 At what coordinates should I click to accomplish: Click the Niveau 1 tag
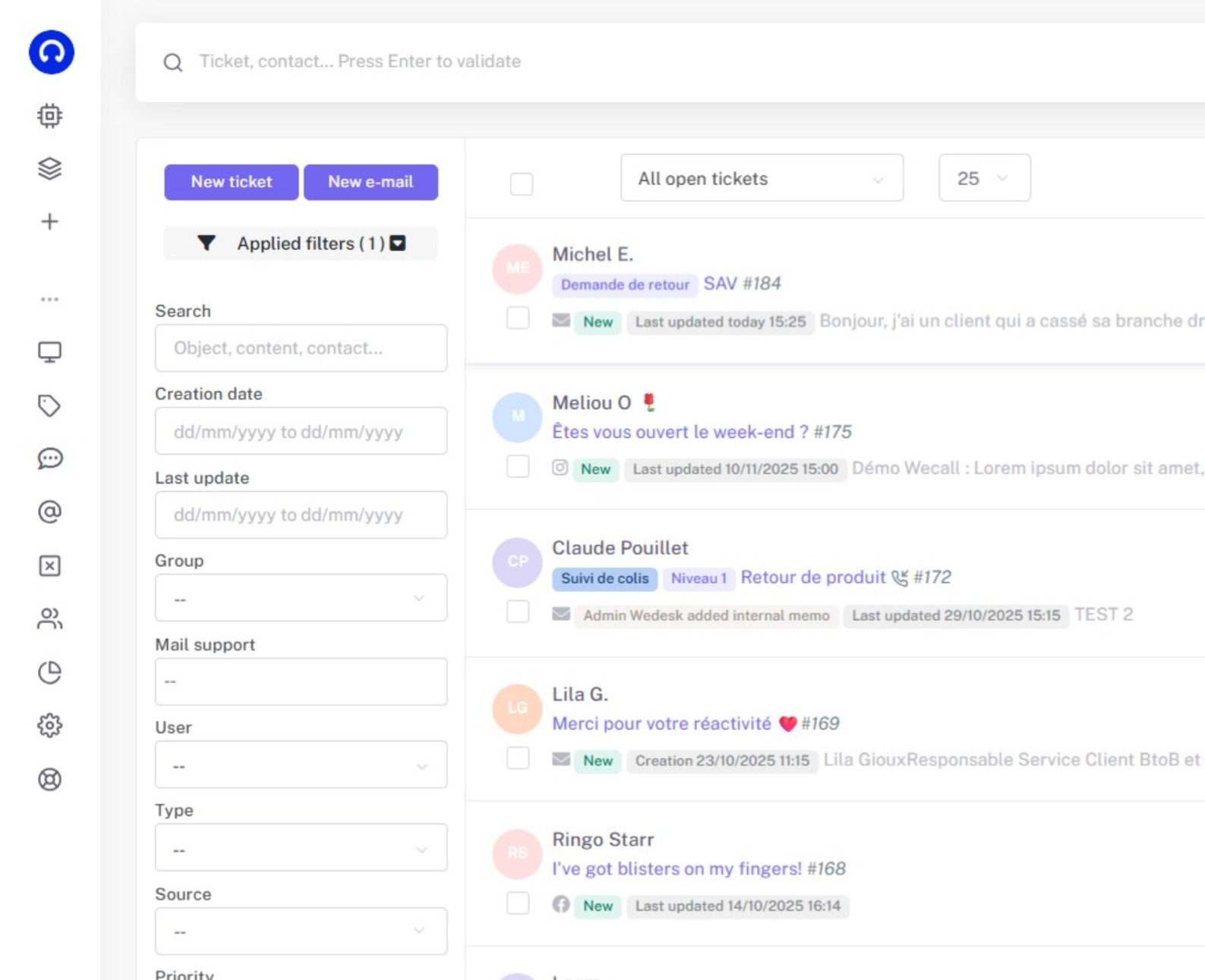[x=699, y=578]
